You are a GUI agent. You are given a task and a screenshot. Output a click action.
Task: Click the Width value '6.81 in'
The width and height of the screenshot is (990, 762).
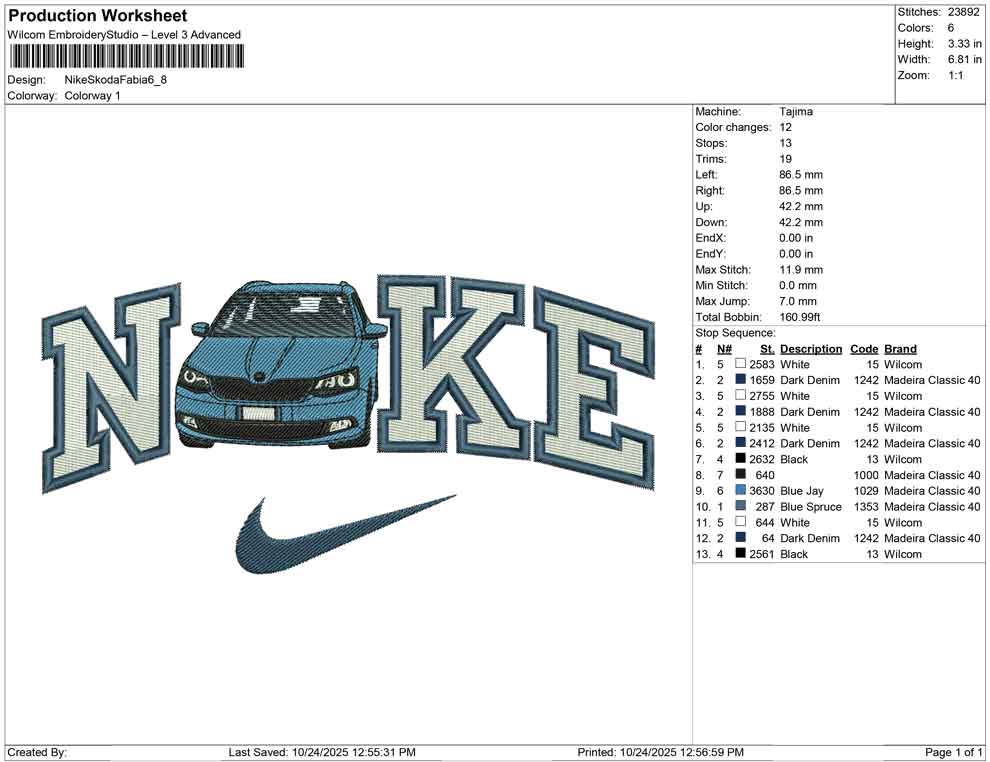tap(964, 59)
